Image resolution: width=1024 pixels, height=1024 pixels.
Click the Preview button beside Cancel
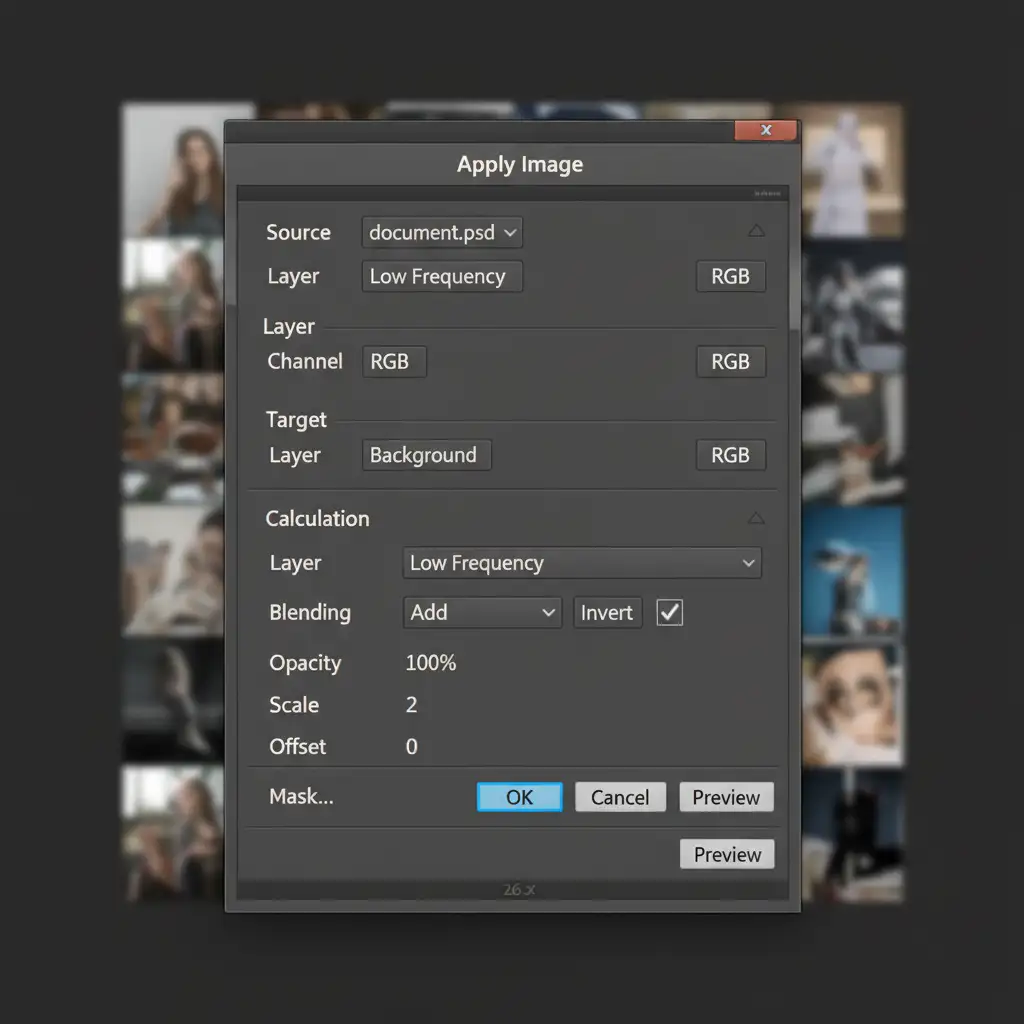point(726,797)
